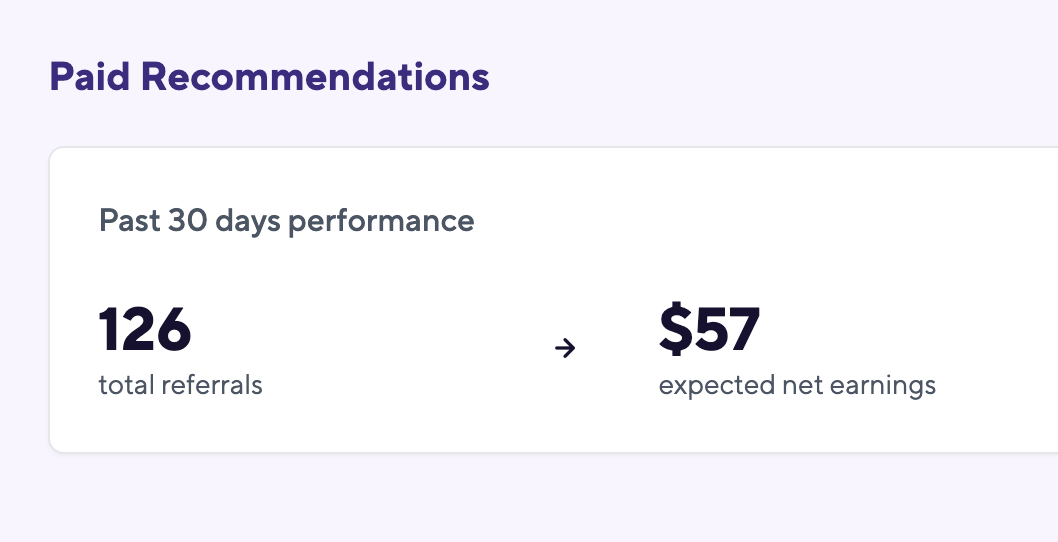Click the dollar sign in $57
This screenshot has height=542, width=1058.
(676, 329)
